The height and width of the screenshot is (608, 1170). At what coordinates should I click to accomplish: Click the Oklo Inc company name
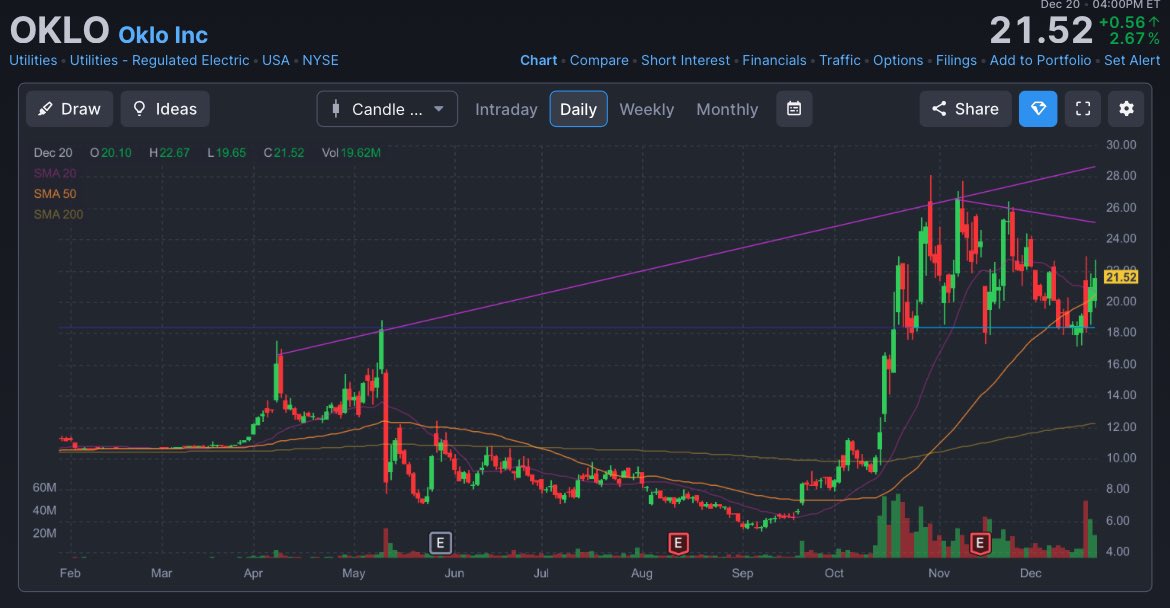point(163,35)
